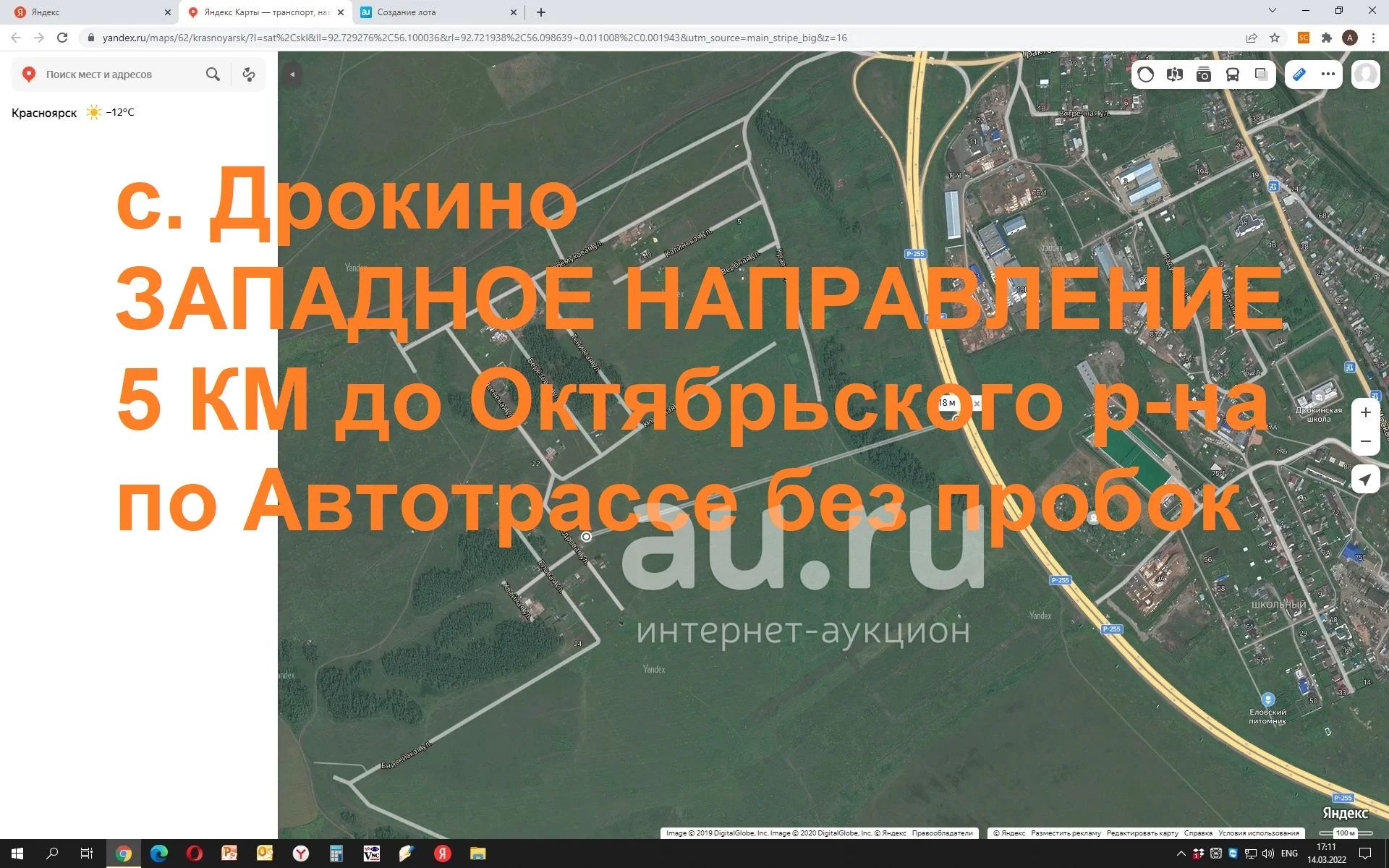Viewport: 1389px width, 868px height.
Task: Open PowerPoint from taskbar
Action: (230, 854)
